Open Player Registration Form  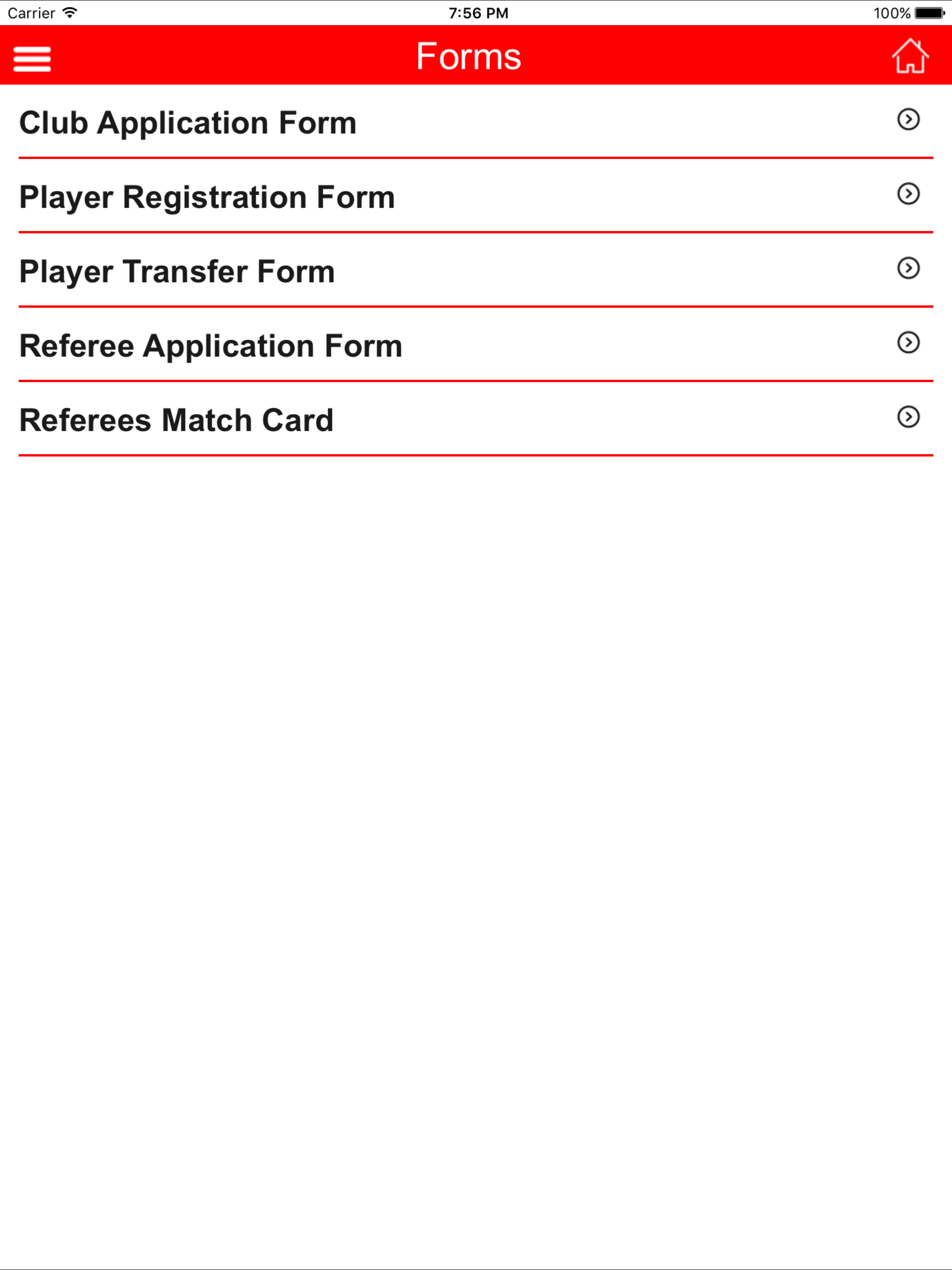click(x=476, y=196)
